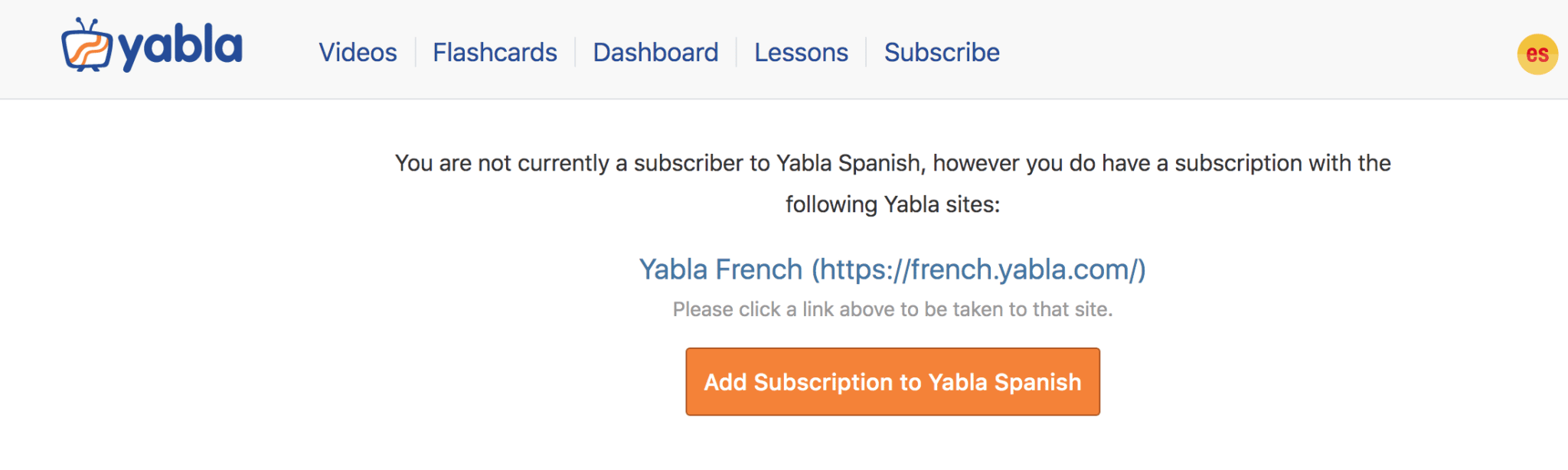This screenshot has width=1568, height=470.
Task: Navigate to the Dashboard
Action: pos(655,52)
